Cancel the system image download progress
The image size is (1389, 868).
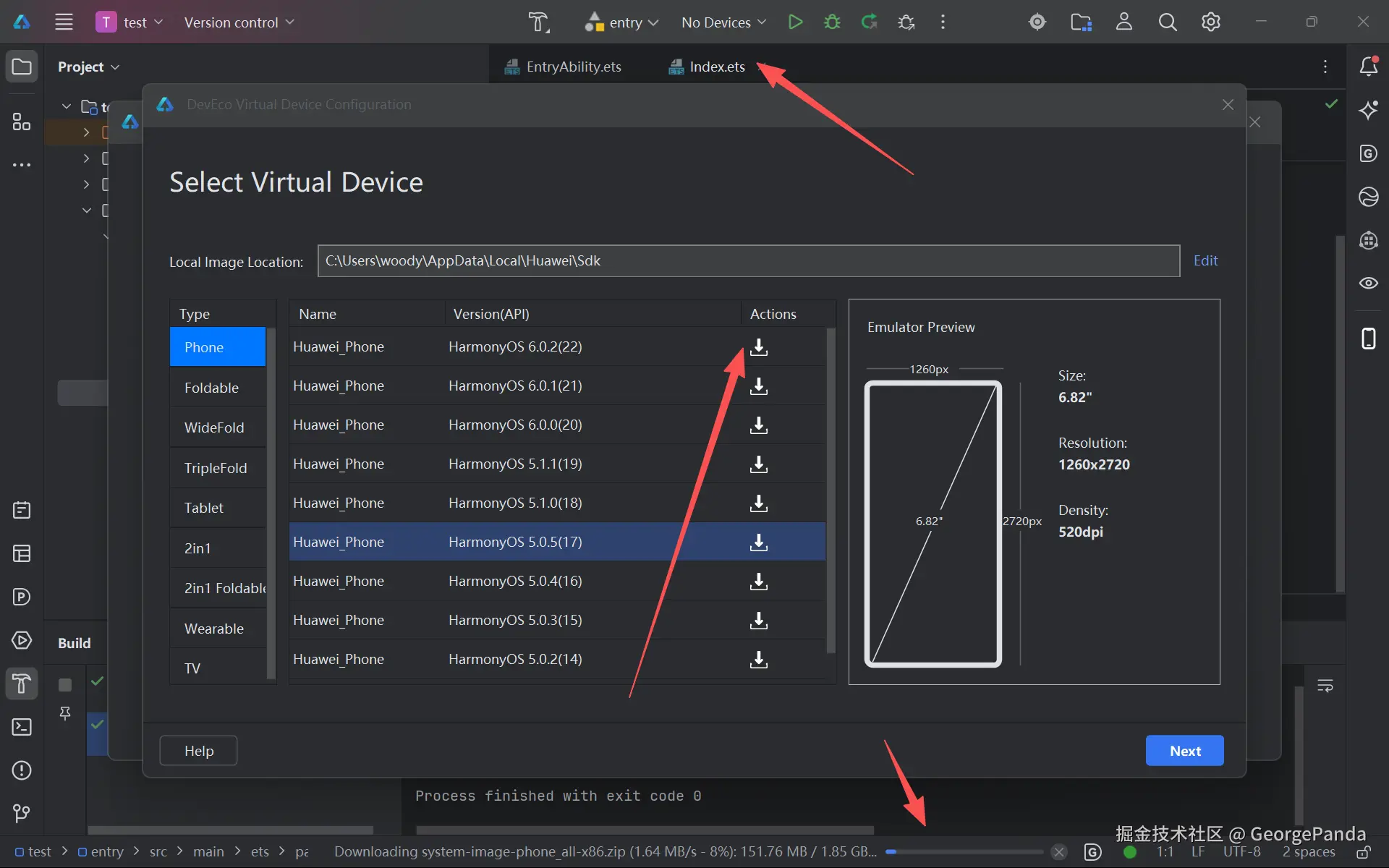[x=1058, y=852]
